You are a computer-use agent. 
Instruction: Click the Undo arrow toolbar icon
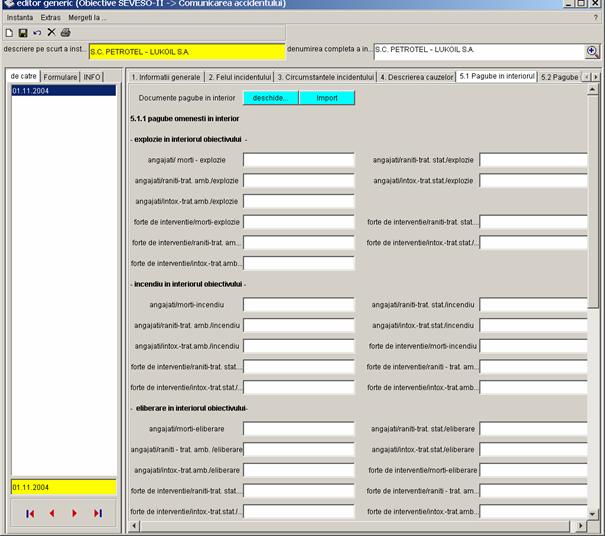37,33
